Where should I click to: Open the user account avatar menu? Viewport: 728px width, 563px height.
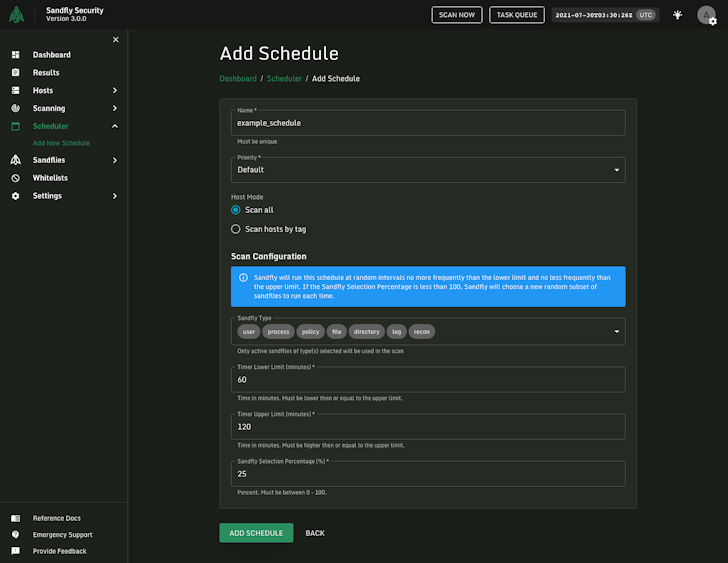(x=706, y=15)
